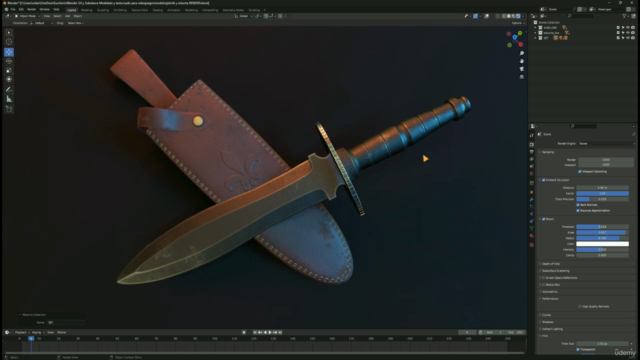
Task: Open the Edit menu
Action: 21,9
